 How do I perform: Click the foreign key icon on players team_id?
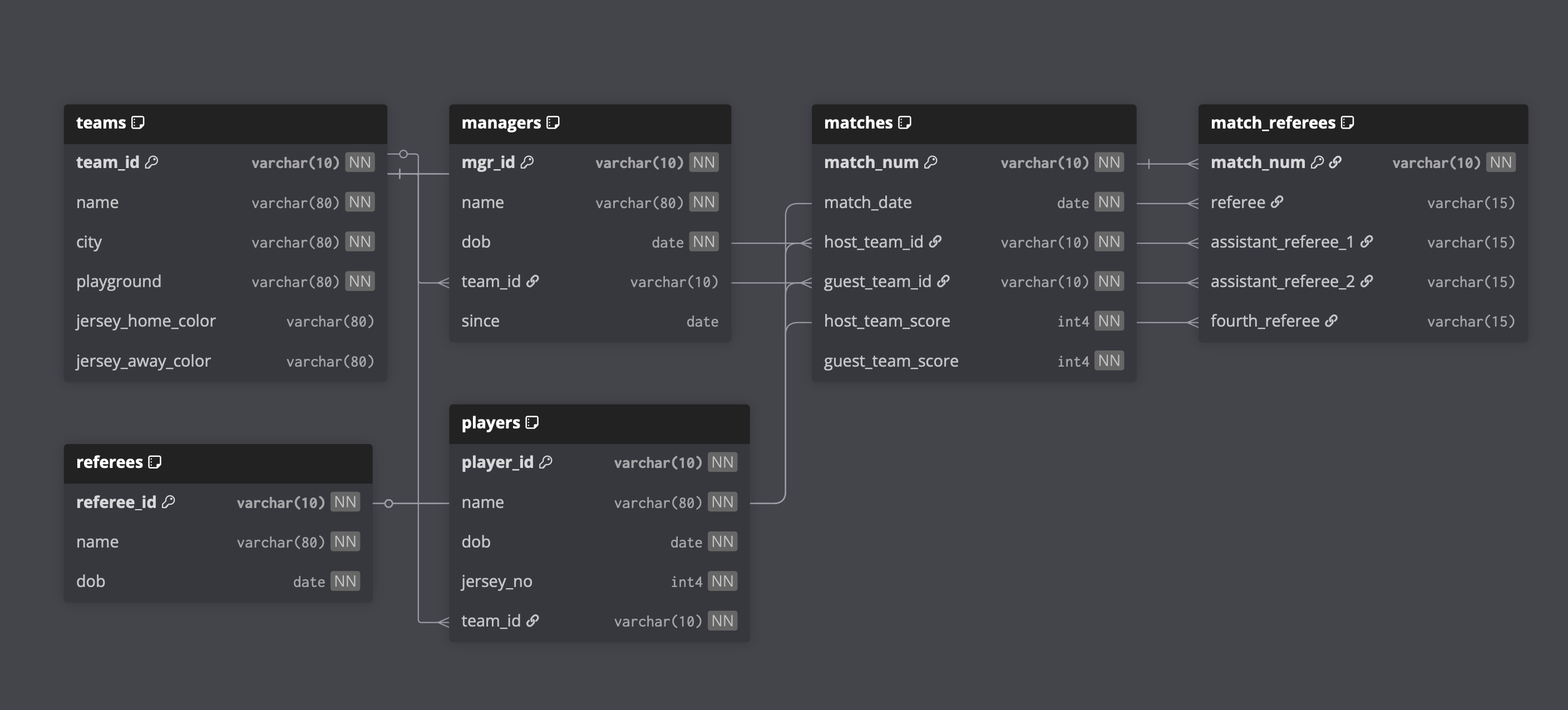click(532, 620)
